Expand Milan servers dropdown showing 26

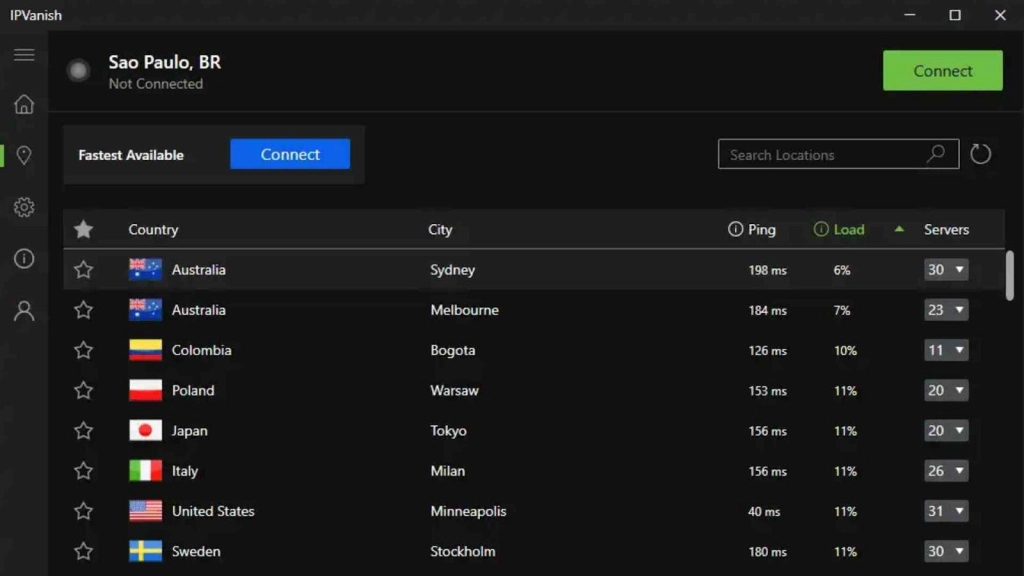[946, 471]
